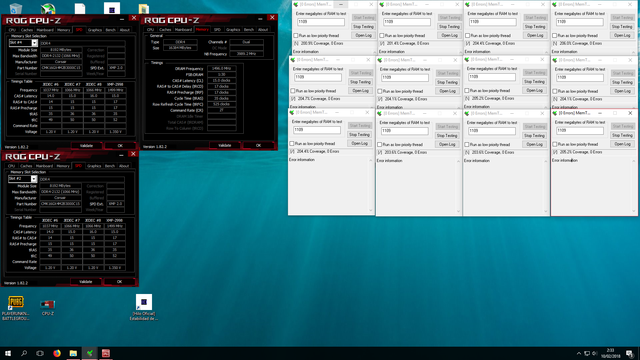The image size is (640, 360).
Task: Focus the megabytes field in the 206.0% MemTest window
Action: tap(580, 22)
